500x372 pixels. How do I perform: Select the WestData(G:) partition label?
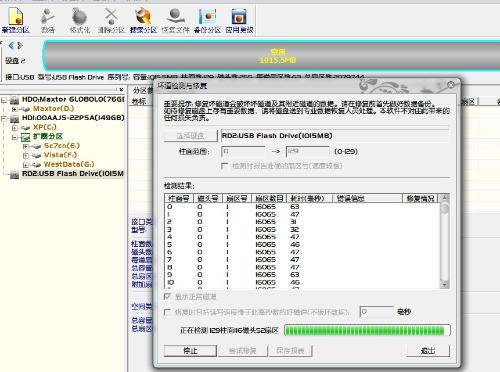pyautogui.click(x=69, y=164)
